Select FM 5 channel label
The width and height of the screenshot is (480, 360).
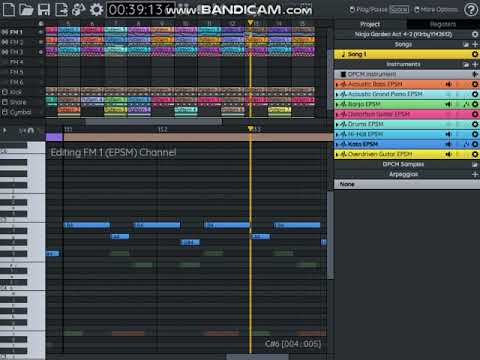click(x=16, y=72)
